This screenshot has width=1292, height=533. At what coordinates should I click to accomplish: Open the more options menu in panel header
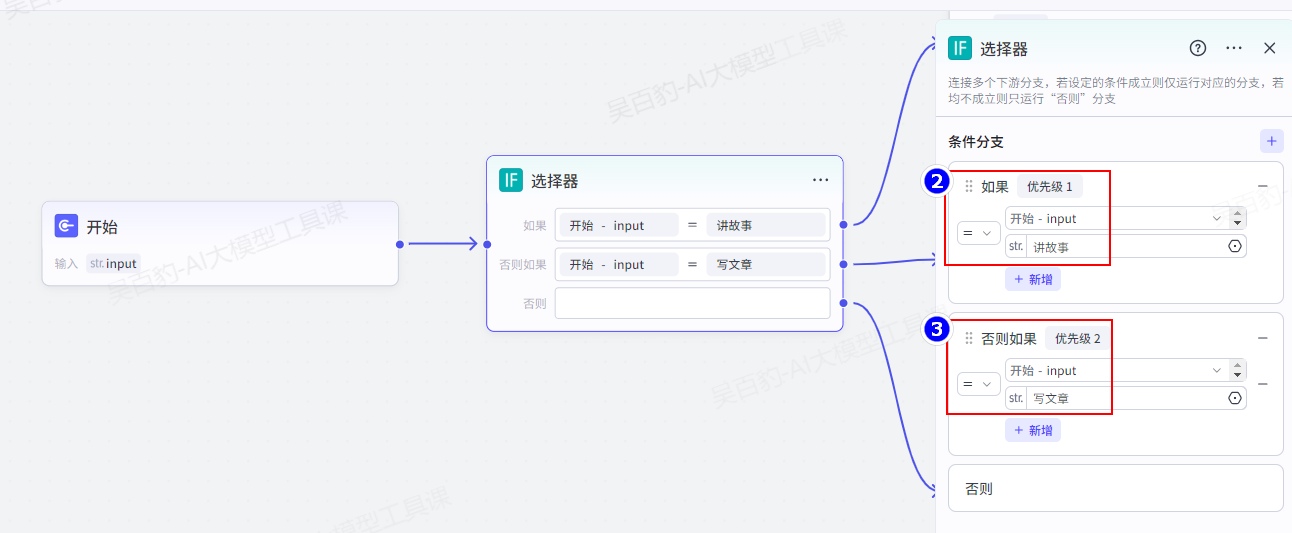(x=1234, y=48)
